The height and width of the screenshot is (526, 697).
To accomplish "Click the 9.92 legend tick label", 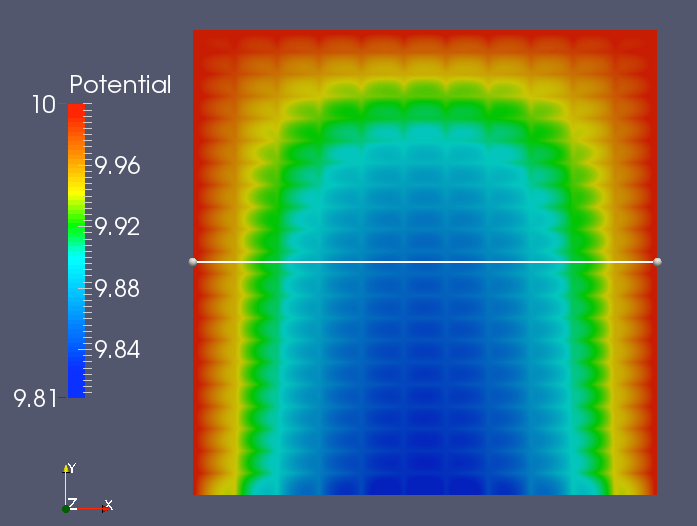I will click(117, 227).
